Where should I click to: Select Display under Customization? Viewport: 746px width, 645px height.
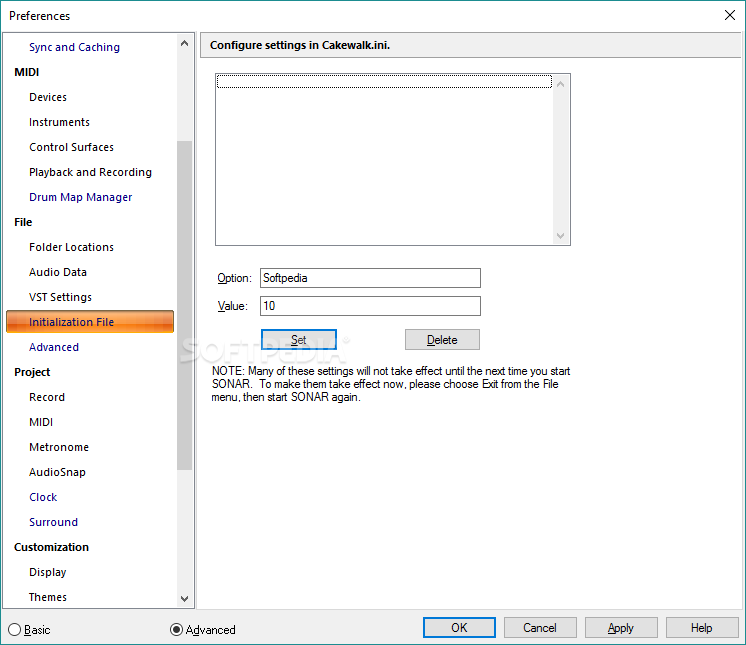coord(48,572)
